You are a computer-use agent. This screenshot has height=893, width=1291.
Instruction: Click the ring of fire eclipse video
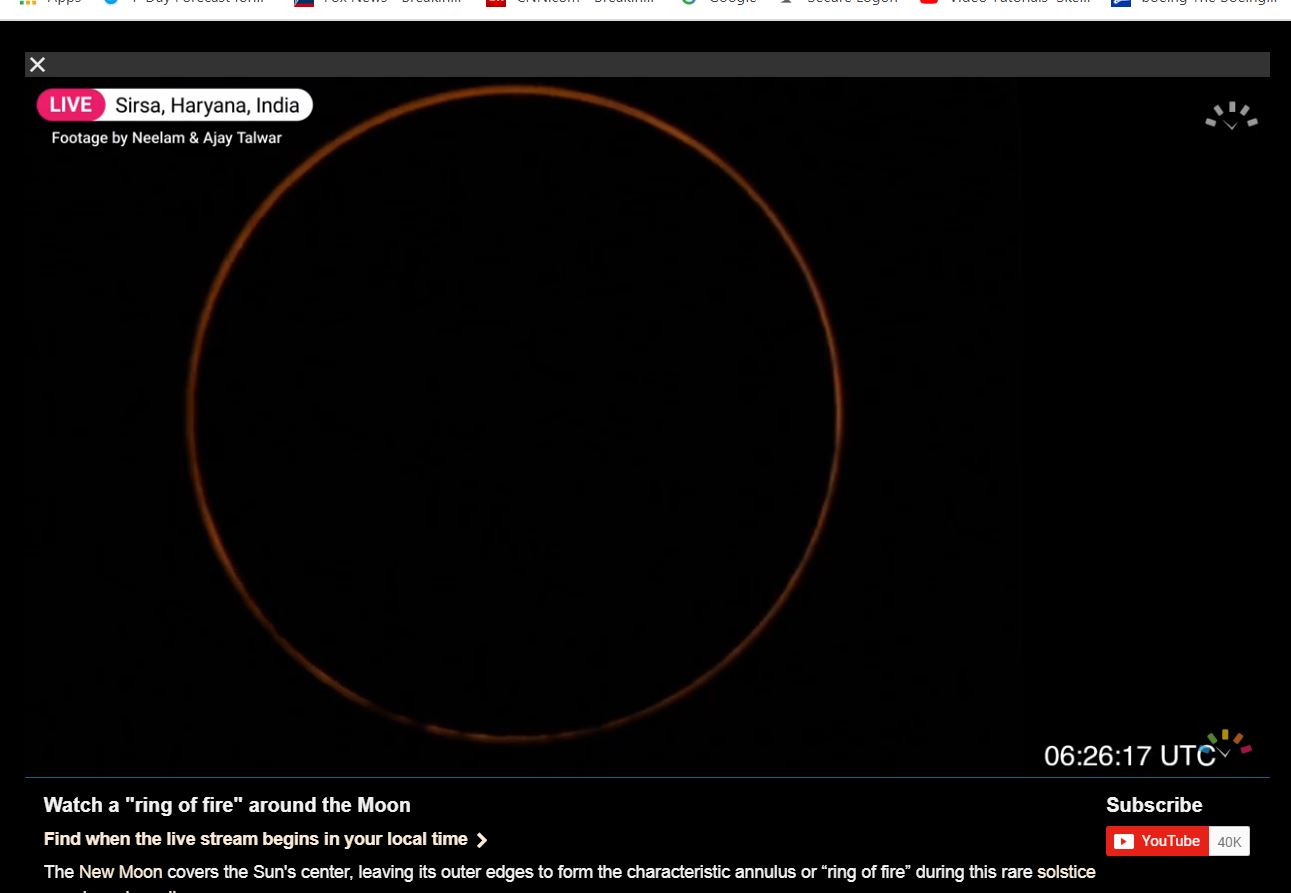pos(513,412)
